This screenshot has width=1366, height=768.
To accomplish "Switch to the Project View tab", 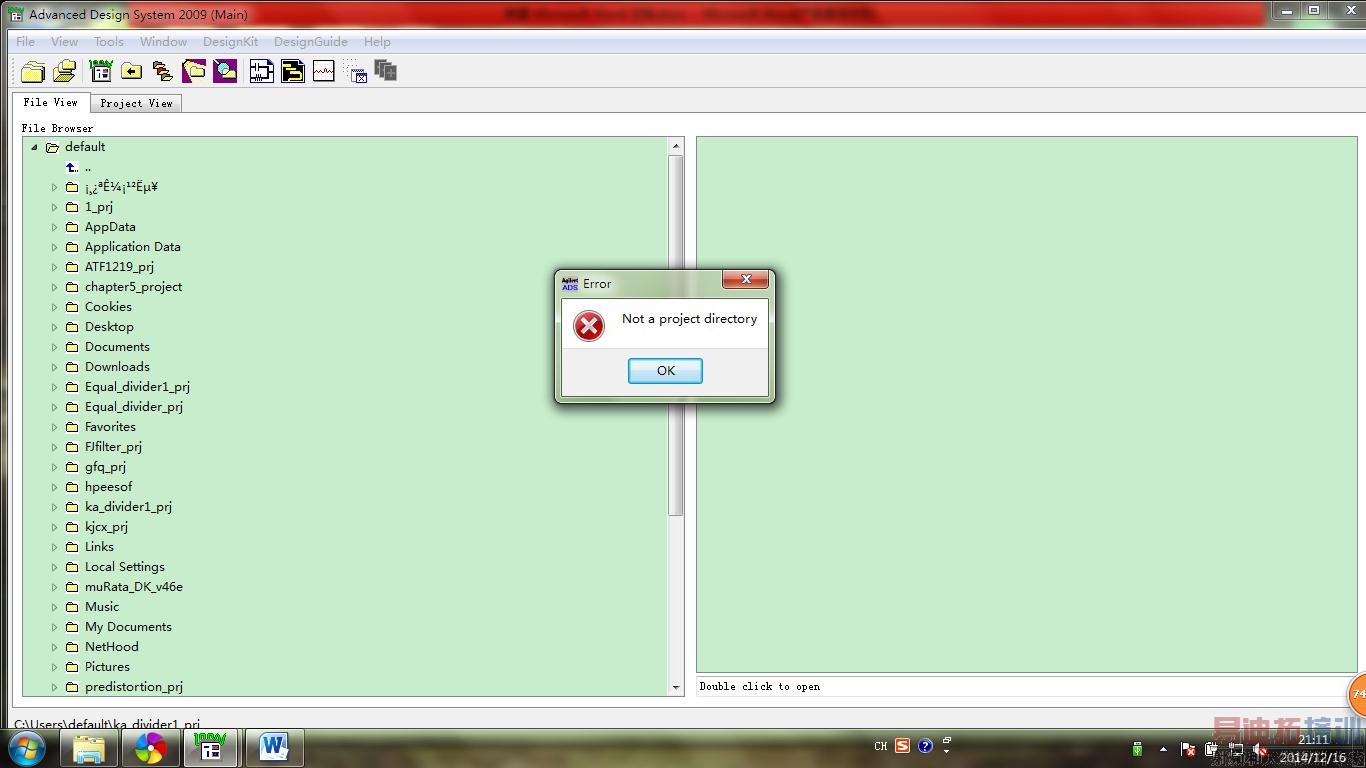I will coord(136,103).
